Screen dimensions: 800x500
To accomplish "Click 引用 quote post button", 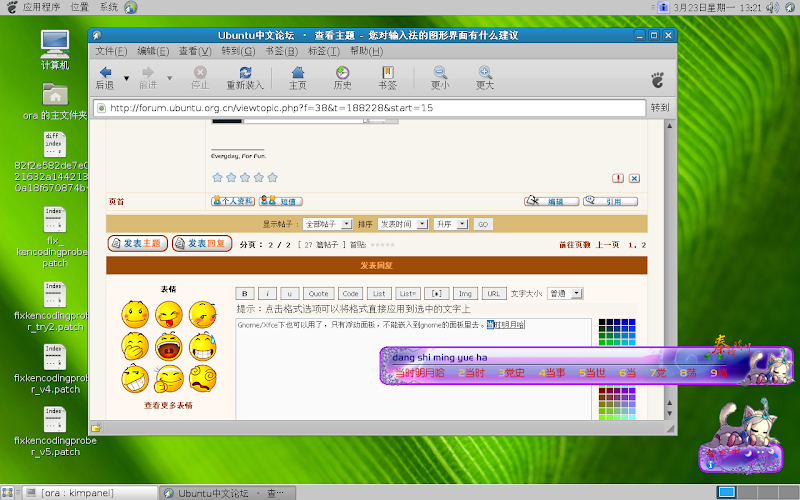I will [610, 201].
